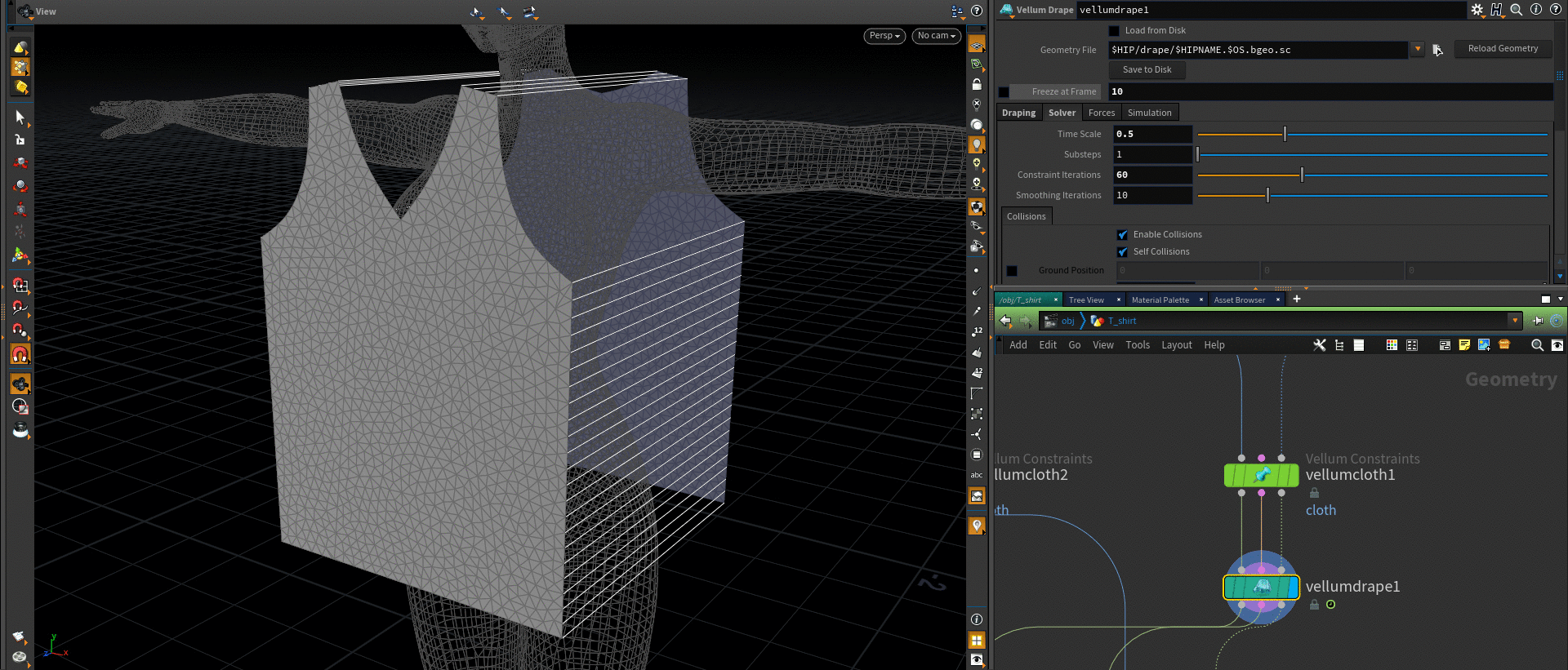
Task: Adjust the Smoothing Iterations slider handle
Action: tap(1267, 195)
